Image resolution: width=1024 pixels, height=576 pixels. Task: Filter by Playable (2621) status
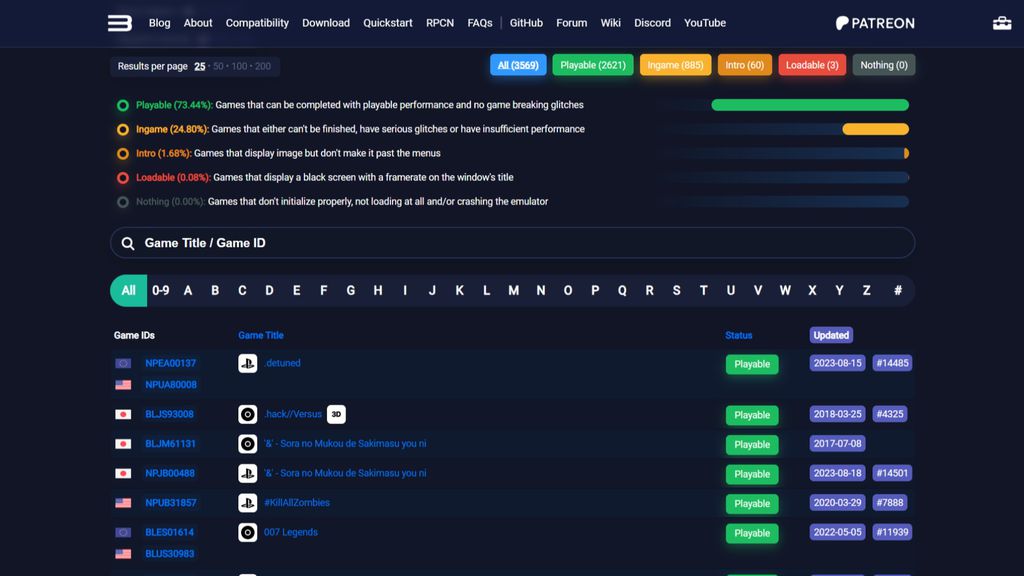(593, 65)
